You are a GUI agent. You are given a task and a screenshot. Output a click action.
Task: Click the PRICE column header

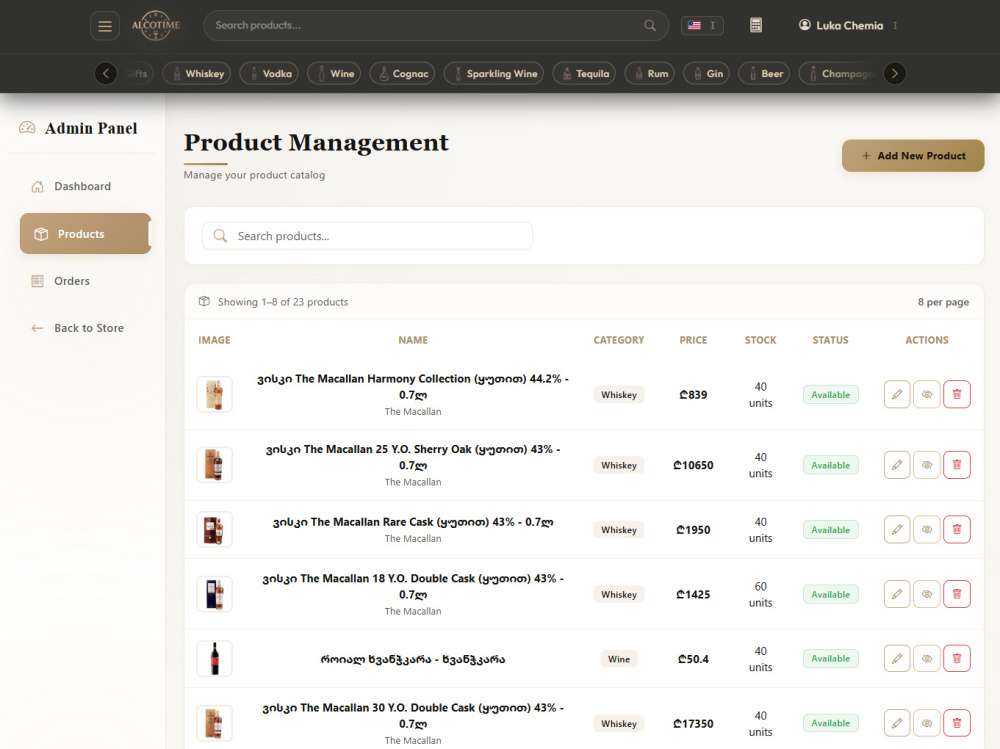(693, 340)
